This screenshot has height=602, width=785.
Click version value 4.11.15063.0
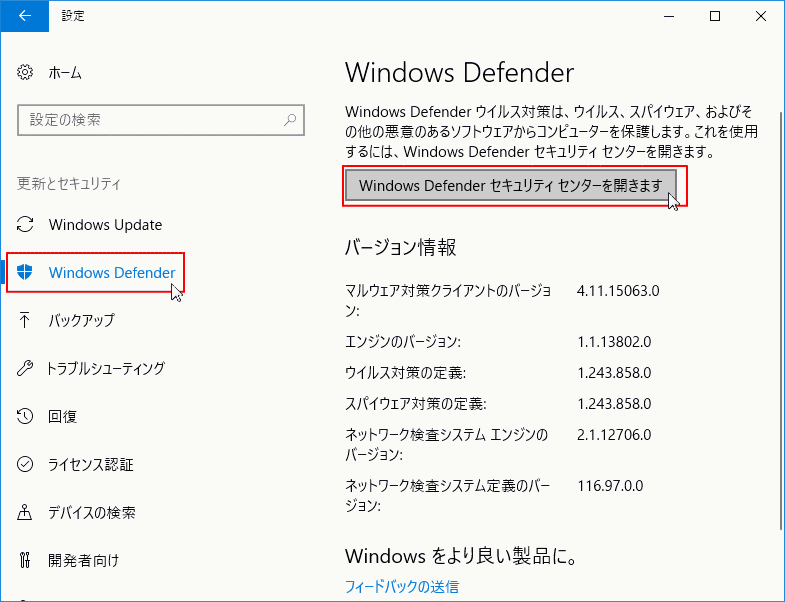coord(618,290)
